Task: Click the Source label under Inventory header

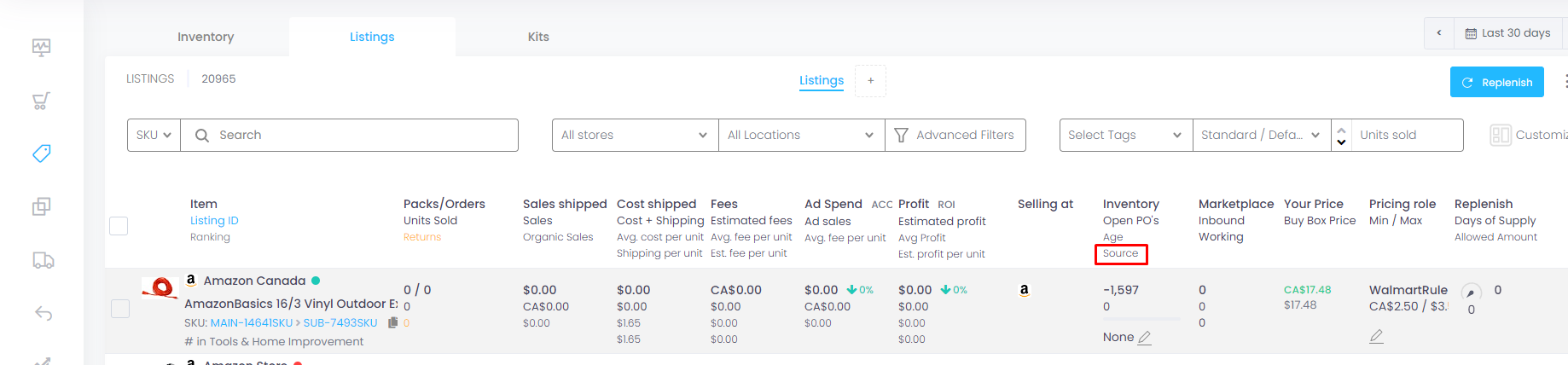Action: tap(1121, 253)
